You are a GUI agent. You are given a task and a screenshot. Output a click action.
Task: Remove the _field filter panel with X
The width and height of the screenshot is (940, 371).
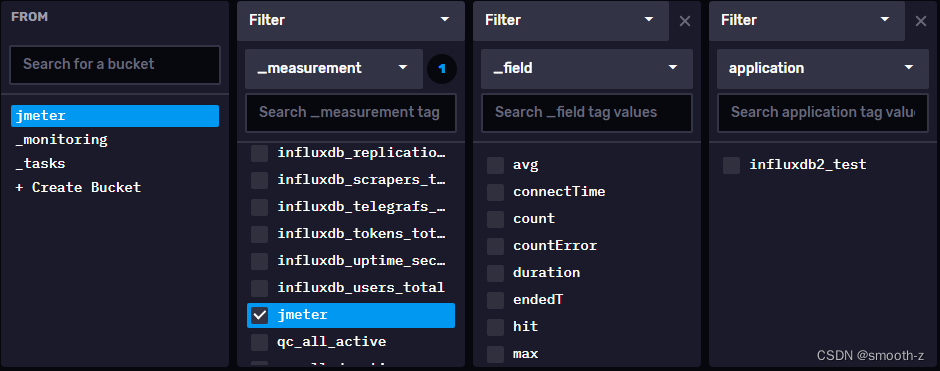(685, 21)
